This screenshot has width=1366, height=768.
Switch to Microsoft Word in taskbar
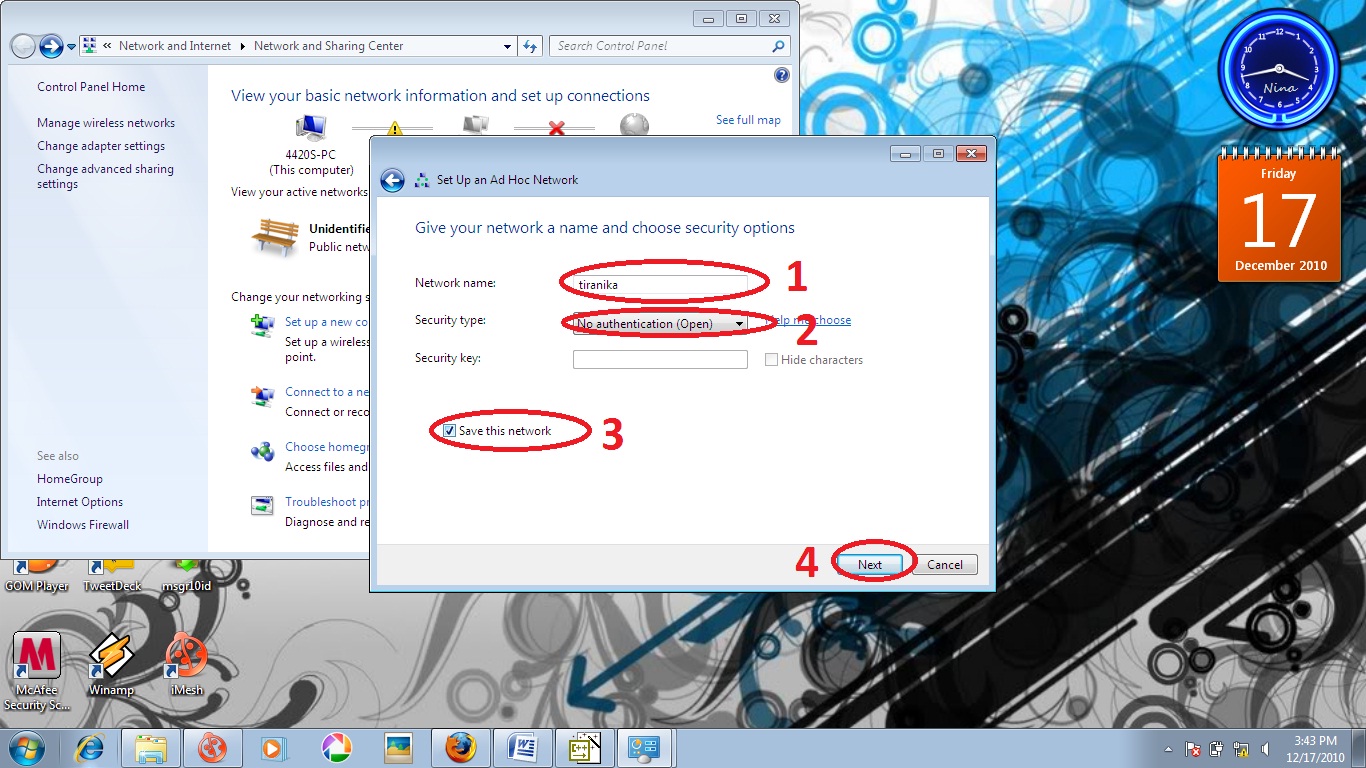click(523, 748)
